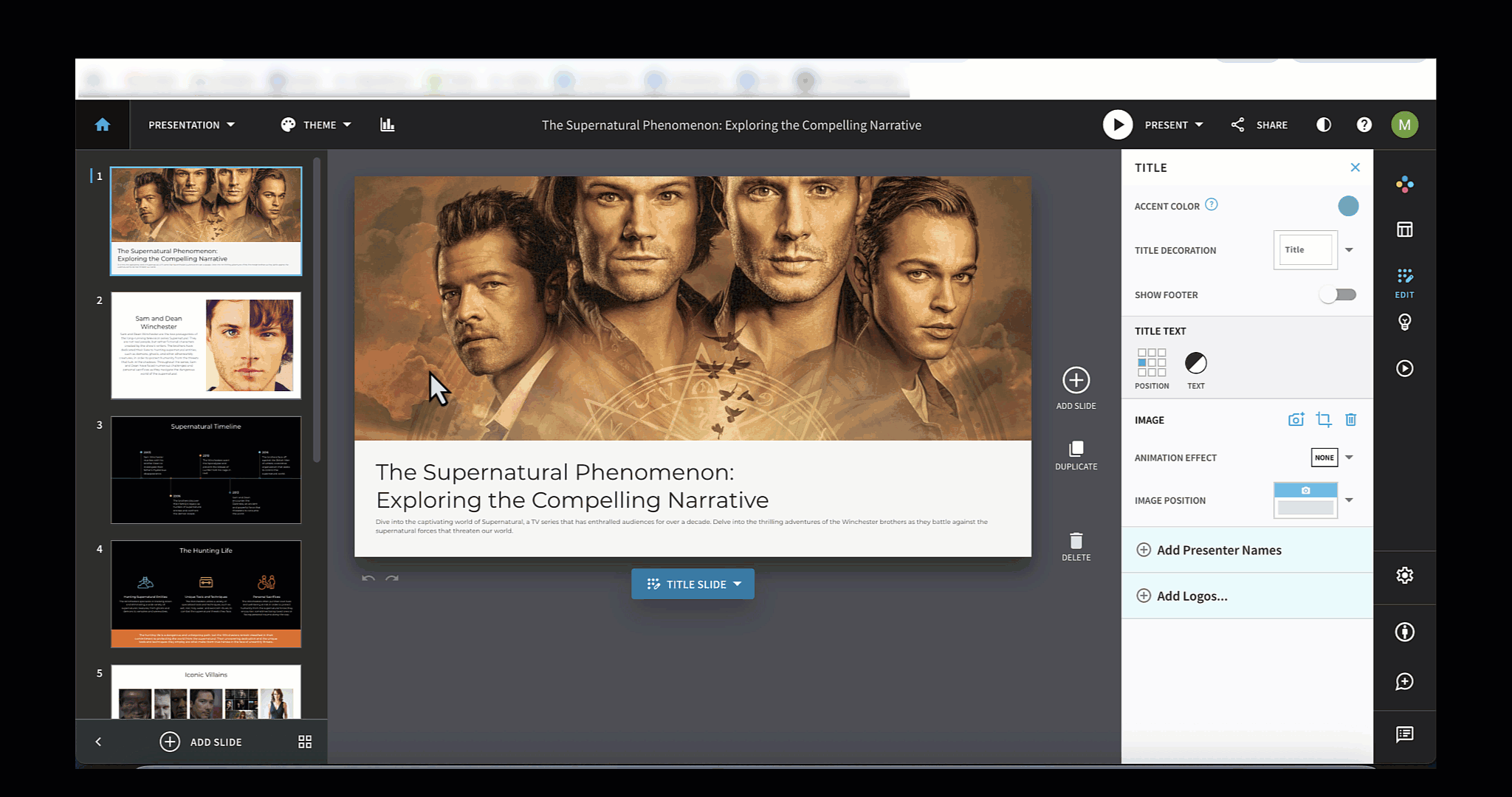
Task: Crop the slide image
Action: [x=1324, y=420]
